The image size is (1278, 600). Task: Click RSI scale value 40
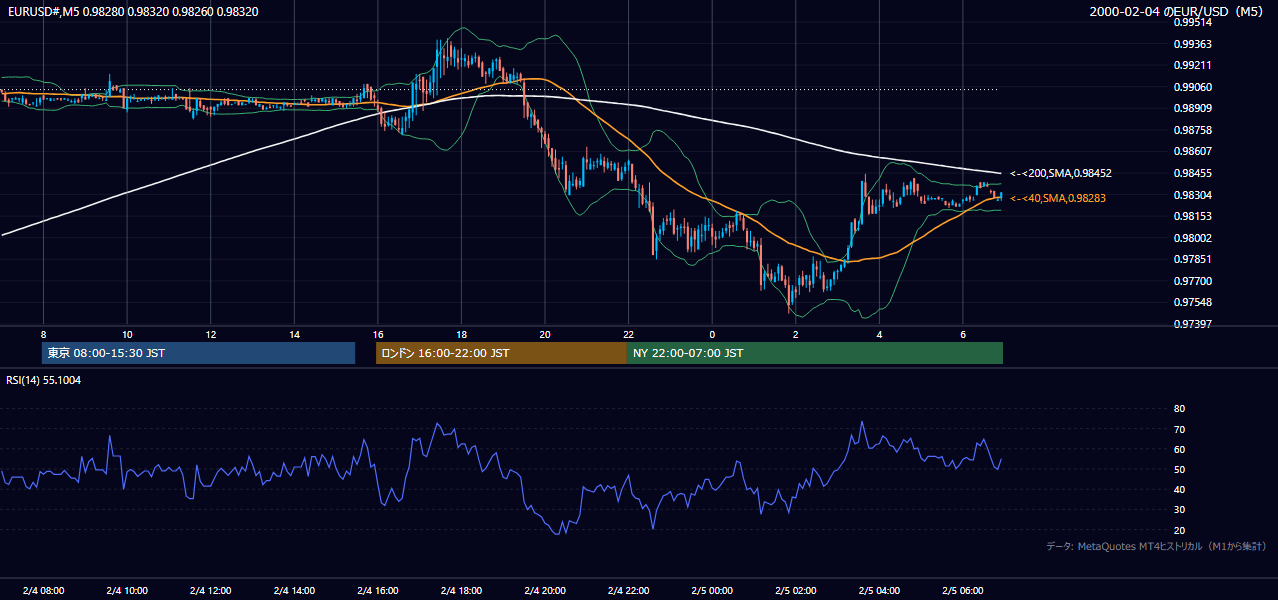(1179, 489)
